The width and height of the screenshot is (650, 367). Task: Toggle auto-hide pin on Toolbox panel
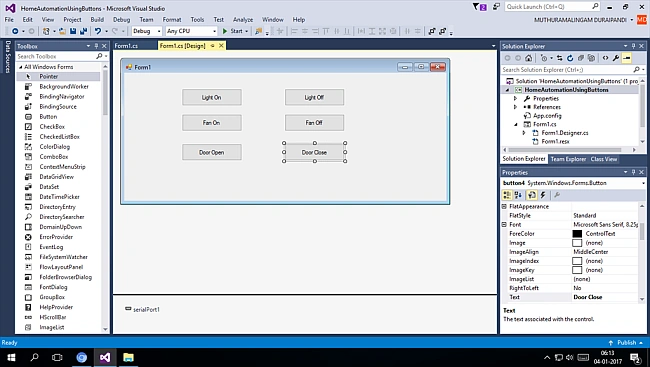96,46
